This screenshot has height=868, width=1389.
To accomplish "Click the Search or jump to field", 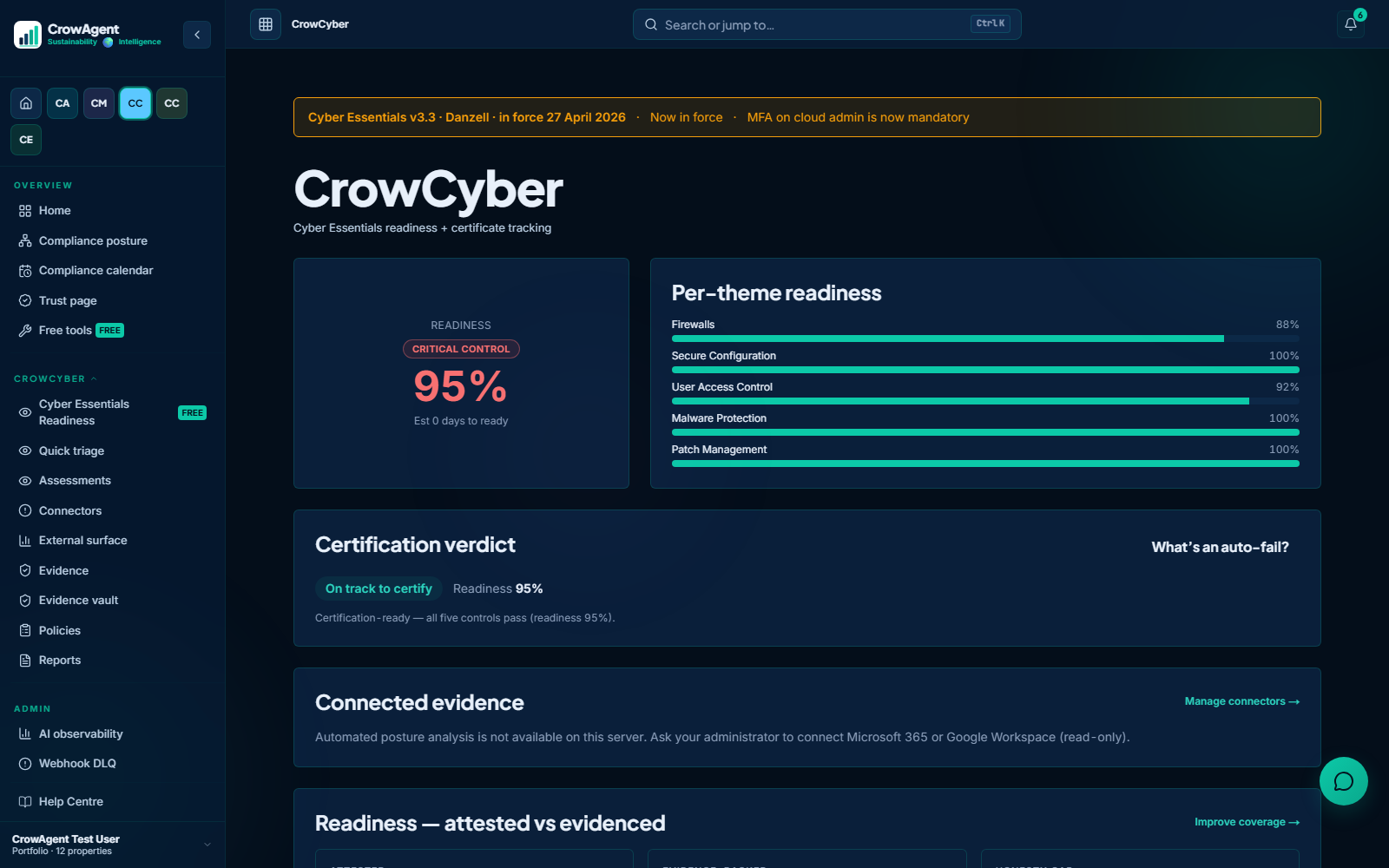I will (826, 24).
